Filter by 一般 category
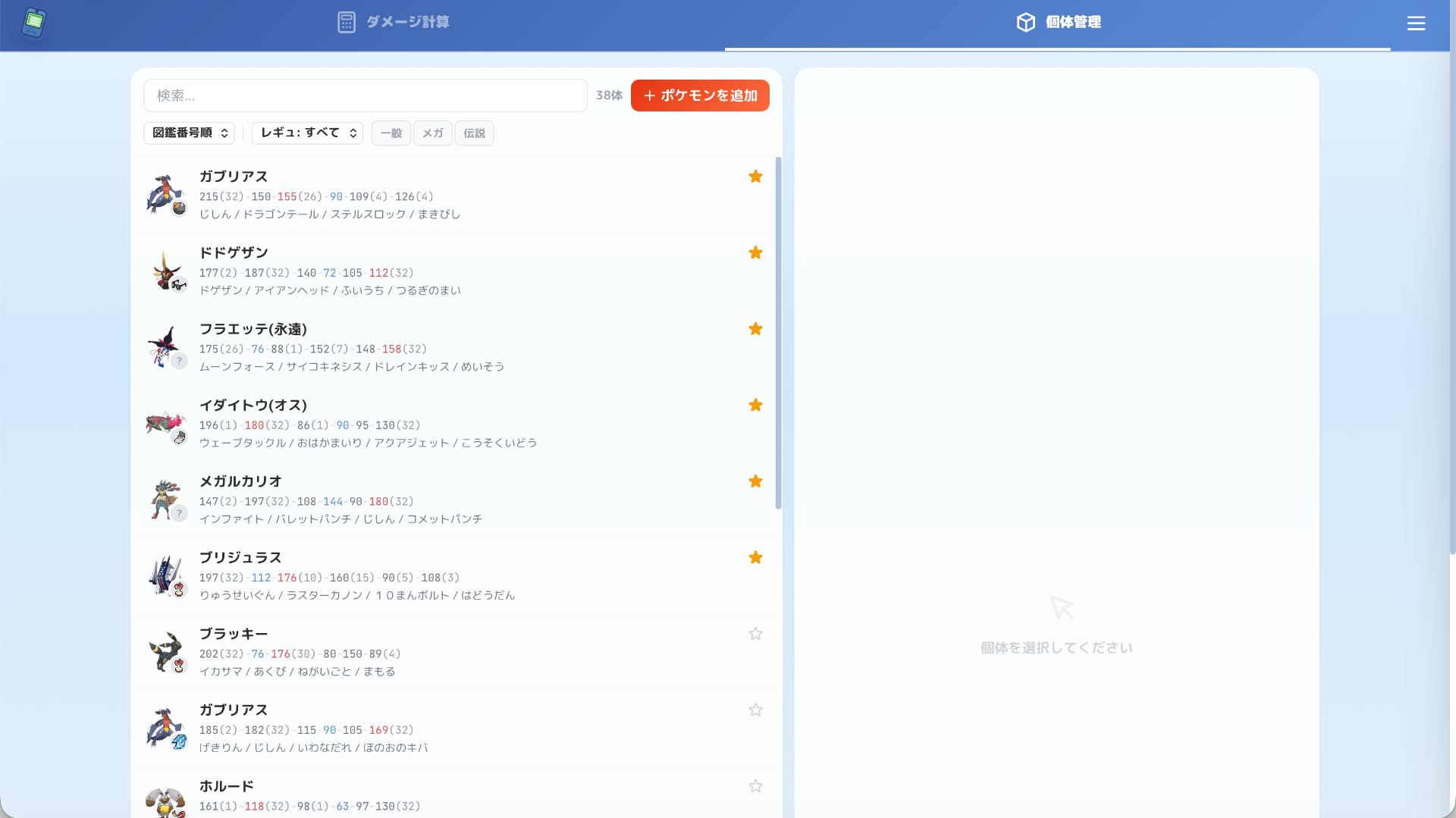The image size is (1456, 818). coord(391,133)
